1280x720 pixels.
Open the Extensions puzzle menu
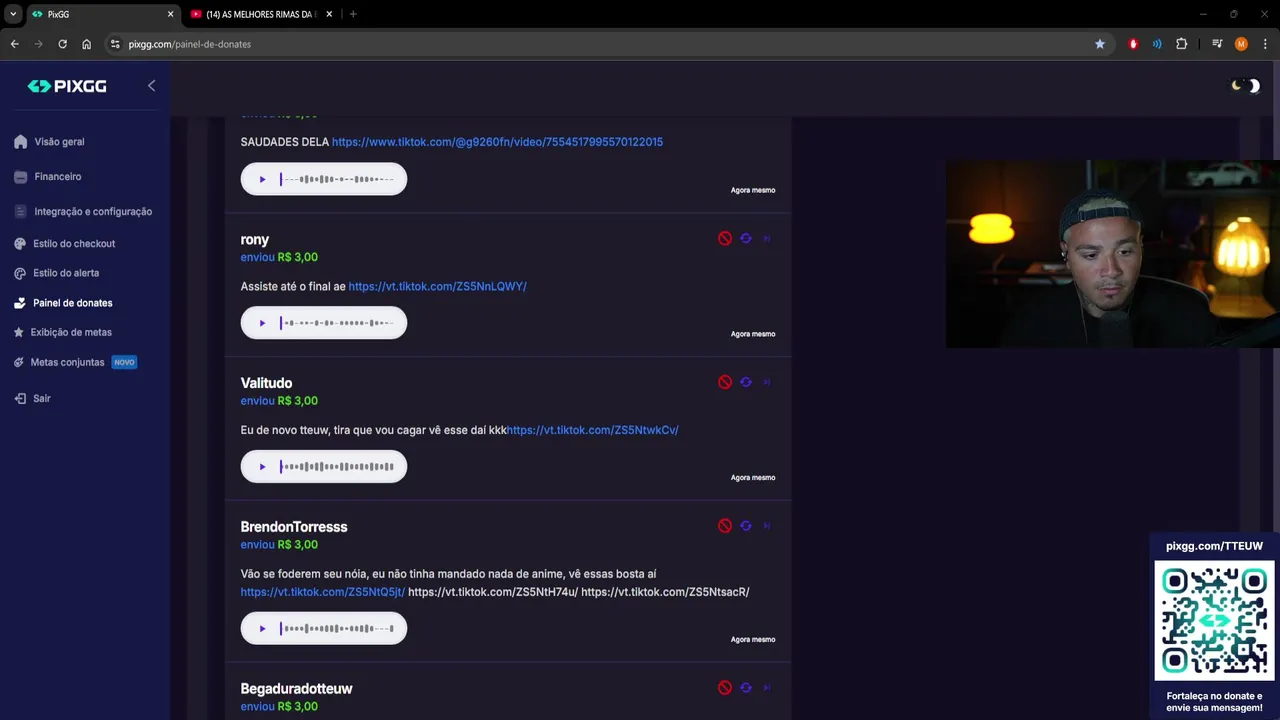point(1181,44)
